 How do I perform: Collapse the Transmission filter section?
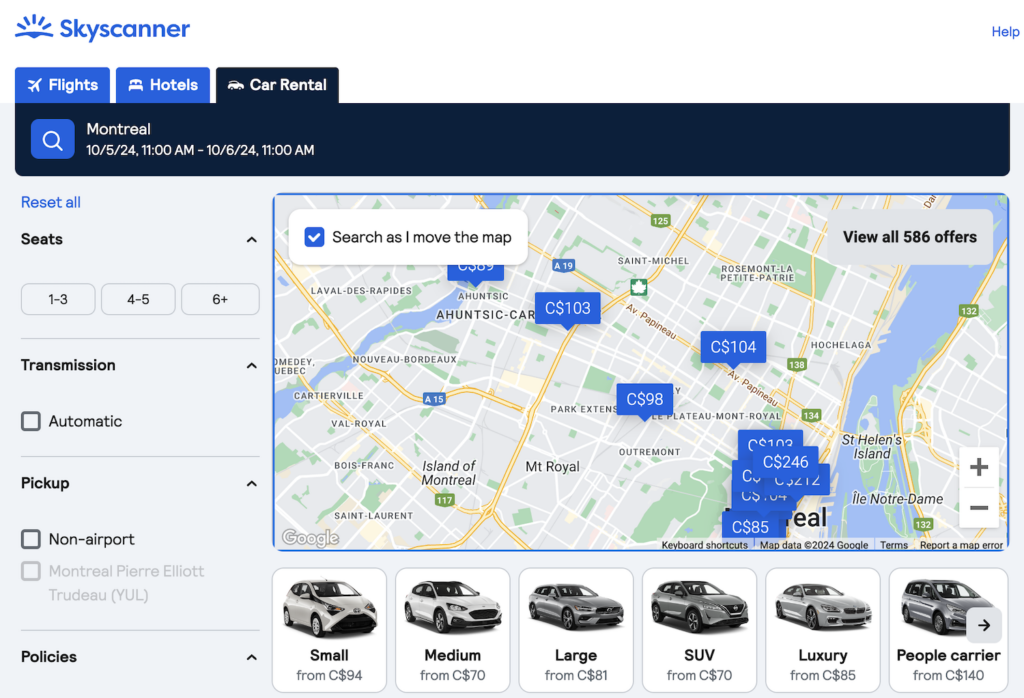(x=252, y=366)
